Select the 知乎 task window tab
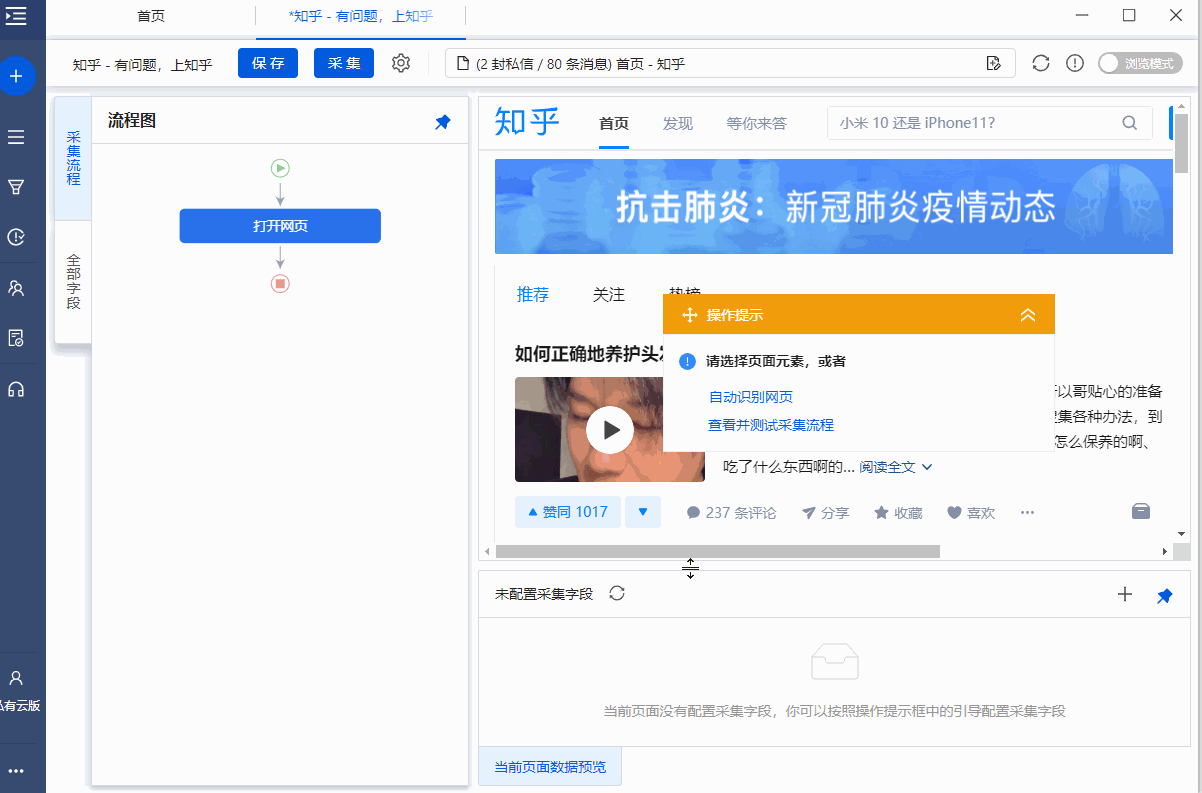The height and width of the screenshot is (793, 1202). click(x=361, y=16)
